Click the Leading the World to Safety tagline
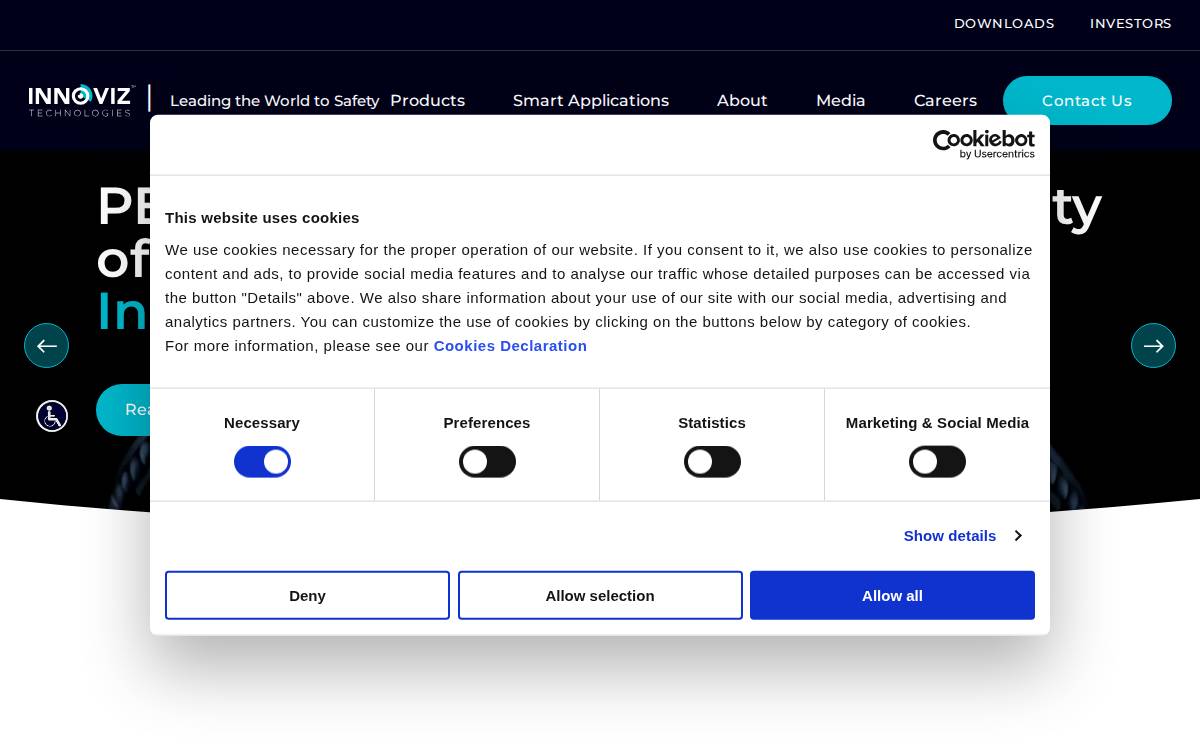Viewport: 1200px width, 750px height. (274, 100)
